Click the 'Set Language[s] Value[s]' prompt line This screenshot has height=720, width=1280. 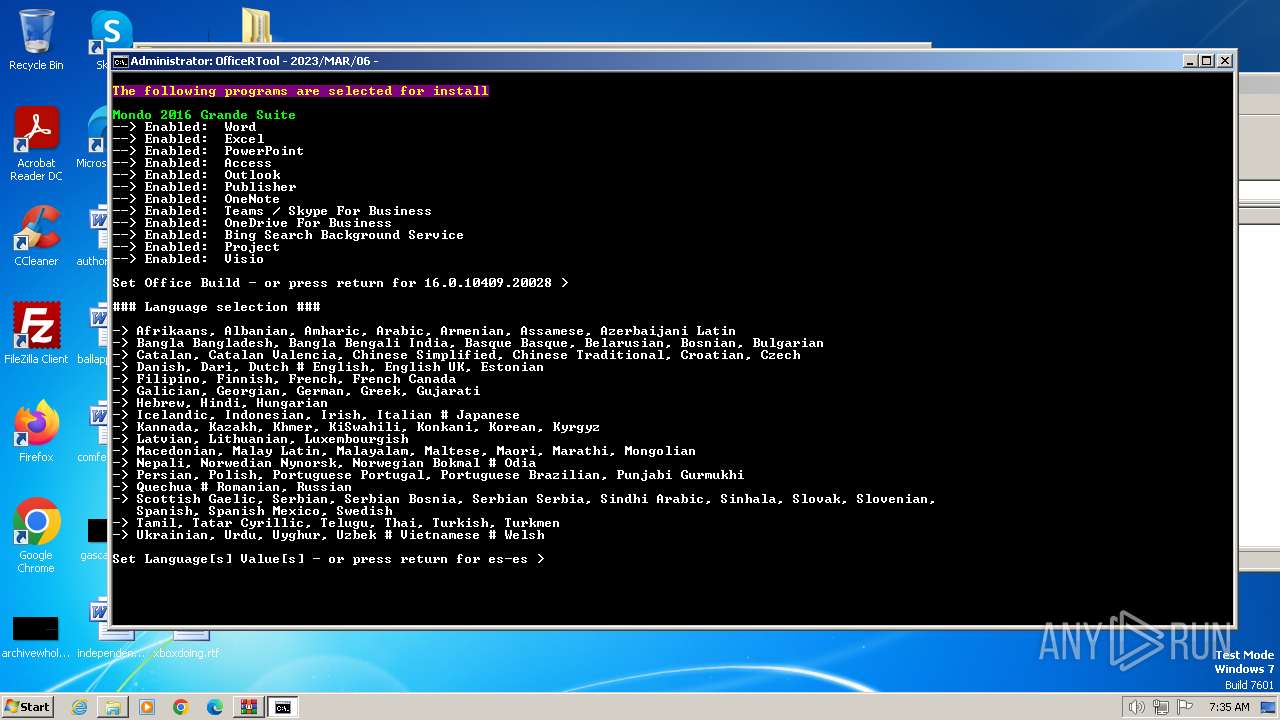pyautogui.click(x=328, y=559)
